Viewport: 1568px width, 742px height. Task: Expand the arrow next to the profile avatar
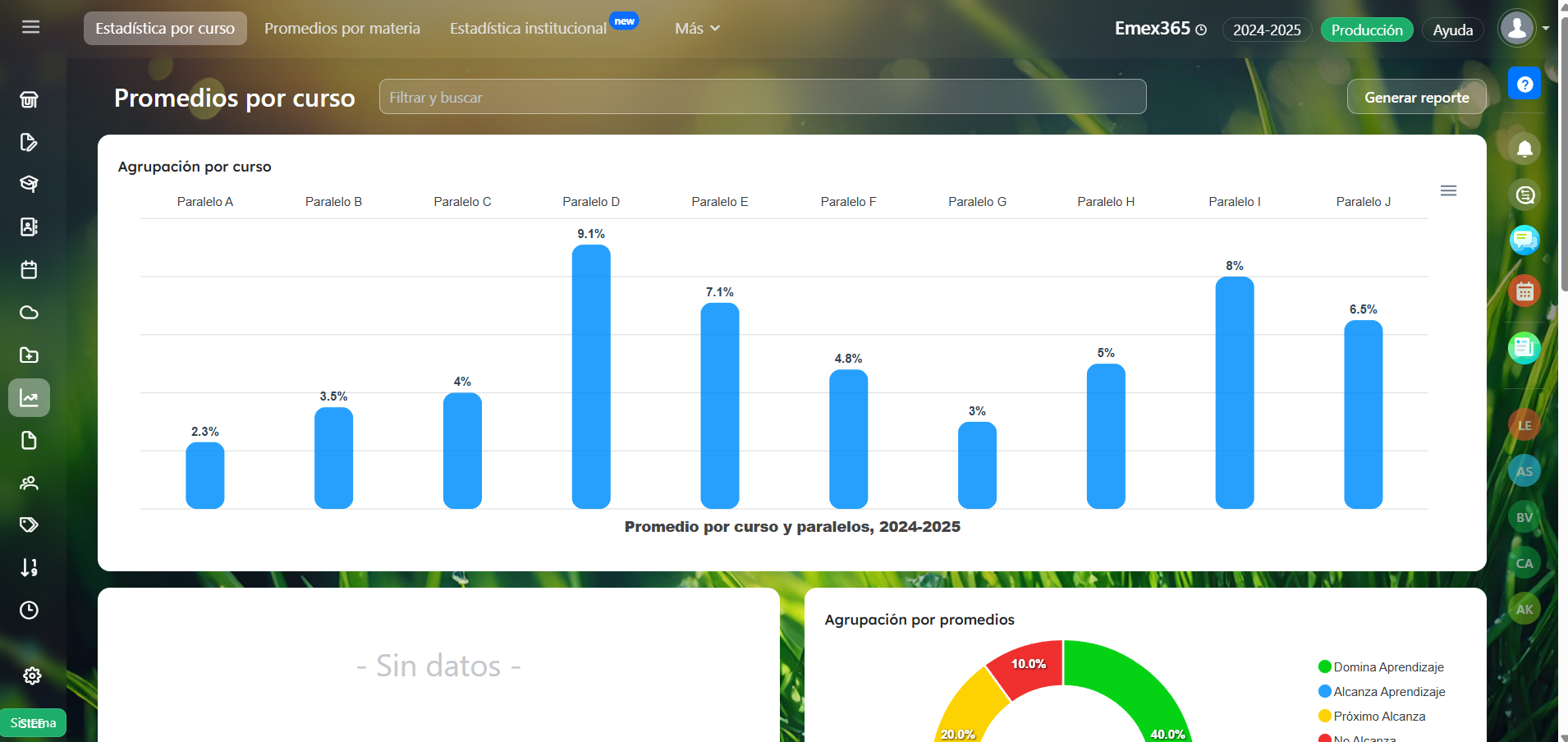1546,28
